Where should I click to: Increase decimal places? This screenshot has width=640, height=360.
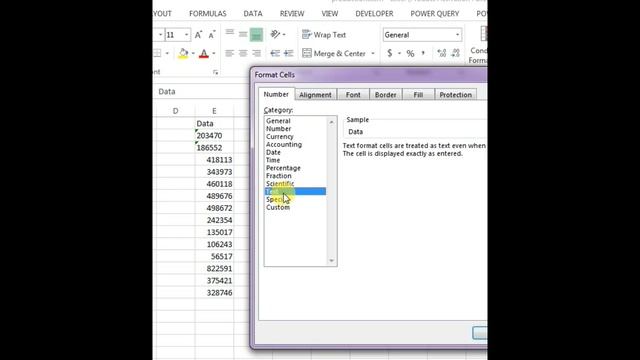[x=442, y=53]
